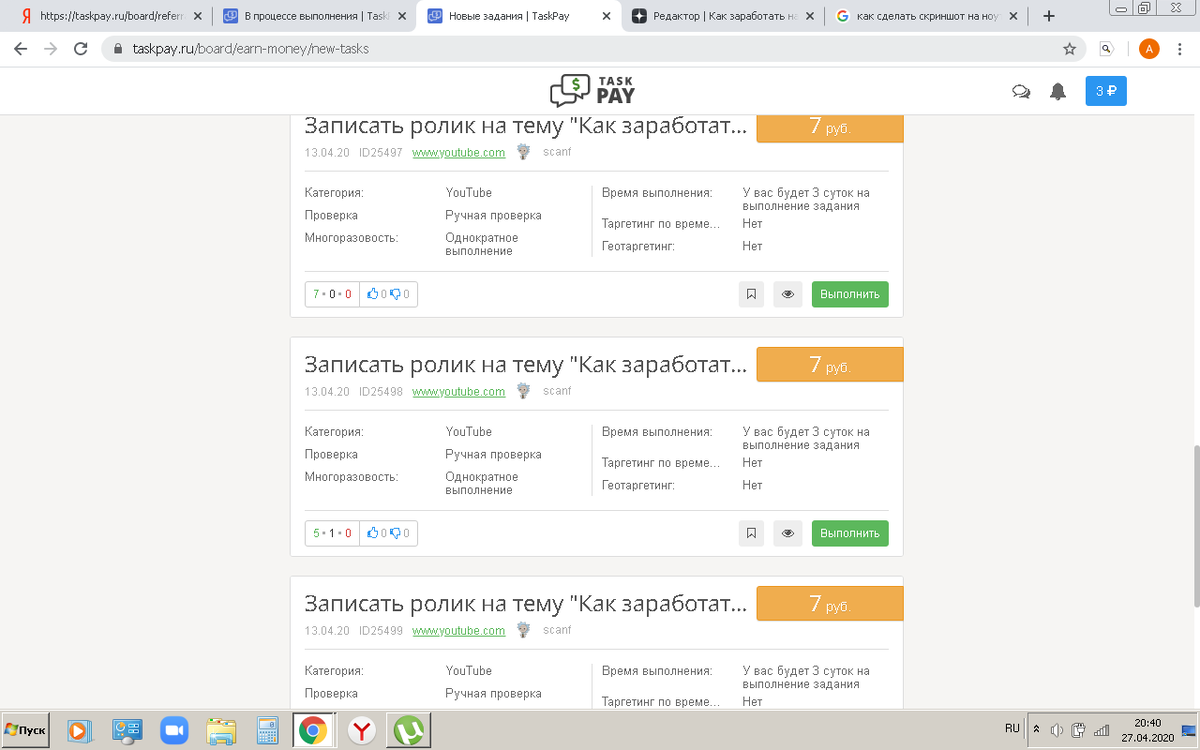Open task title above ID25498
Image resolution: width=1200 pixels, height=750 pixels.
[525, 364]
